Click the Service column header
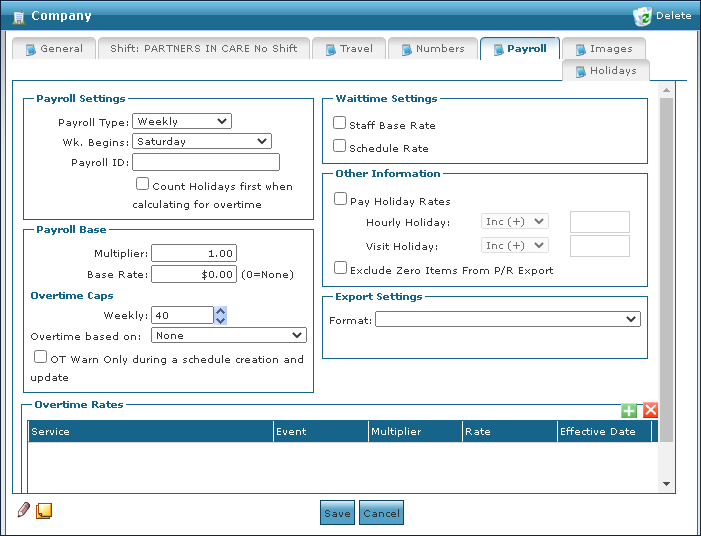 [151, 431]
